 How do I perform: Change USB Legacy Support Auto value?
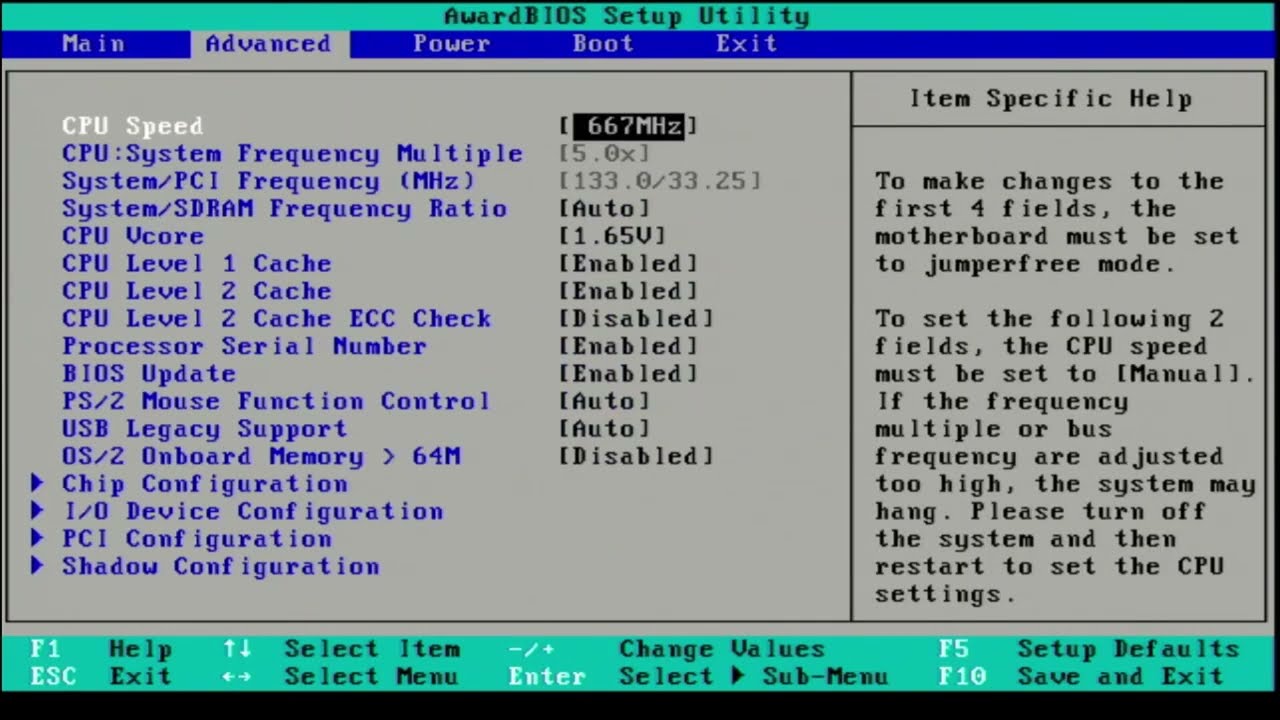tap(605, 429)
